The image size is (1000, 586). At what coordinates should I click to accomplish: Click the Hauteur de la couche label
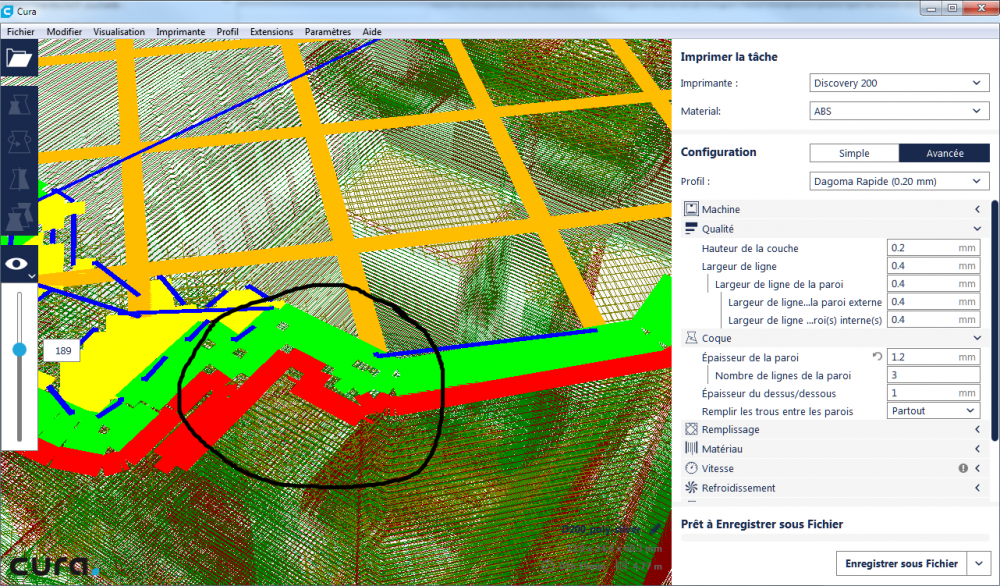coord(750,248)
